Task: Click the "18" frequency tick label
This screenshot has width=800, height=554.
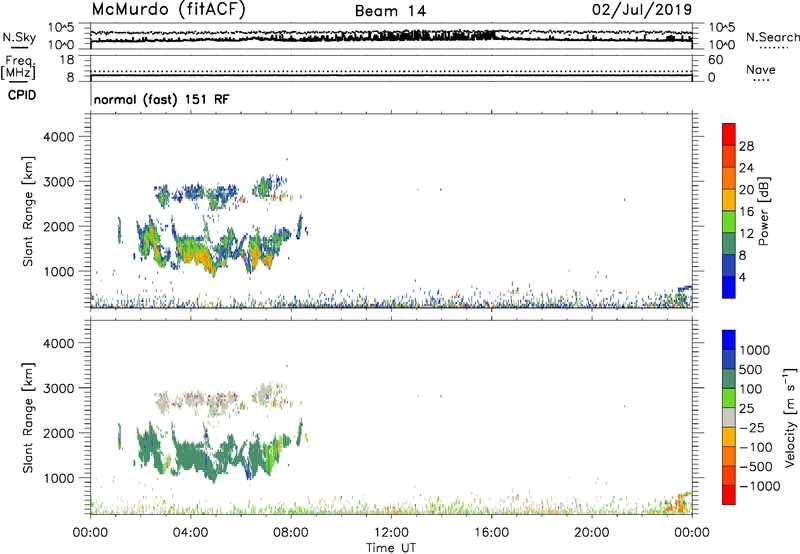Action: pos(67,60)
